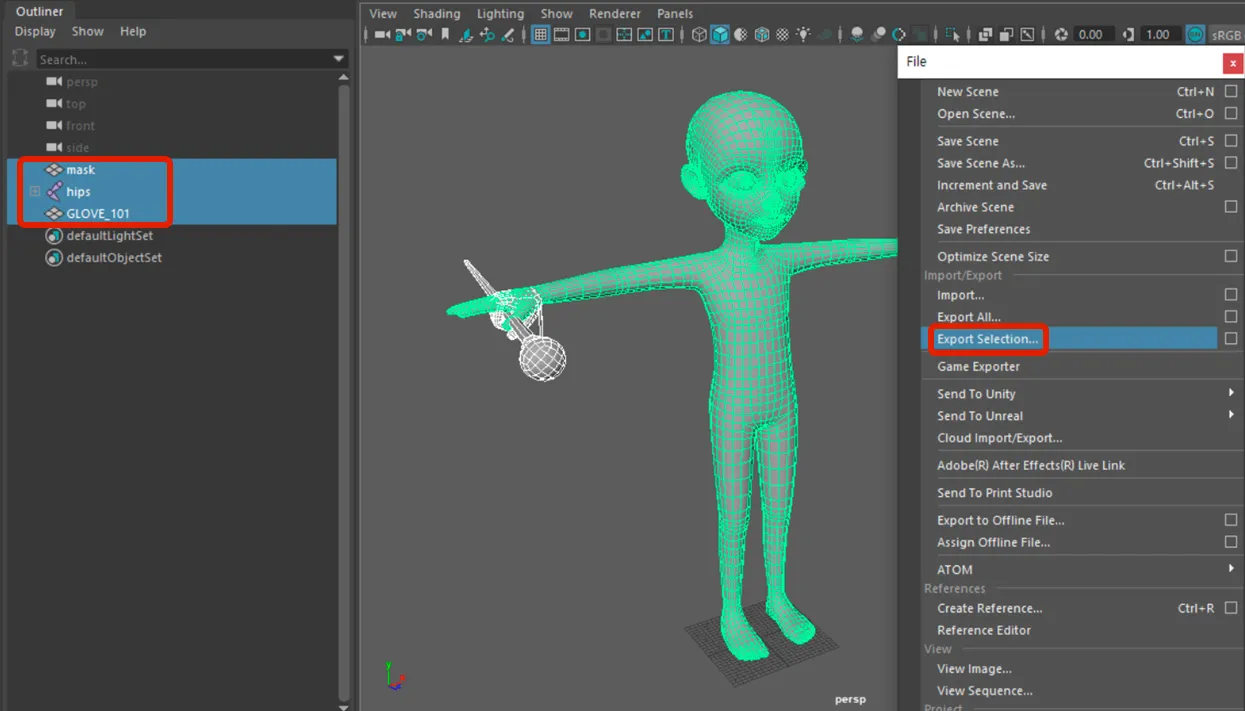Expand the hips joint hierarchy
The image size is (1245, 711).
click(x=35, y=192)
